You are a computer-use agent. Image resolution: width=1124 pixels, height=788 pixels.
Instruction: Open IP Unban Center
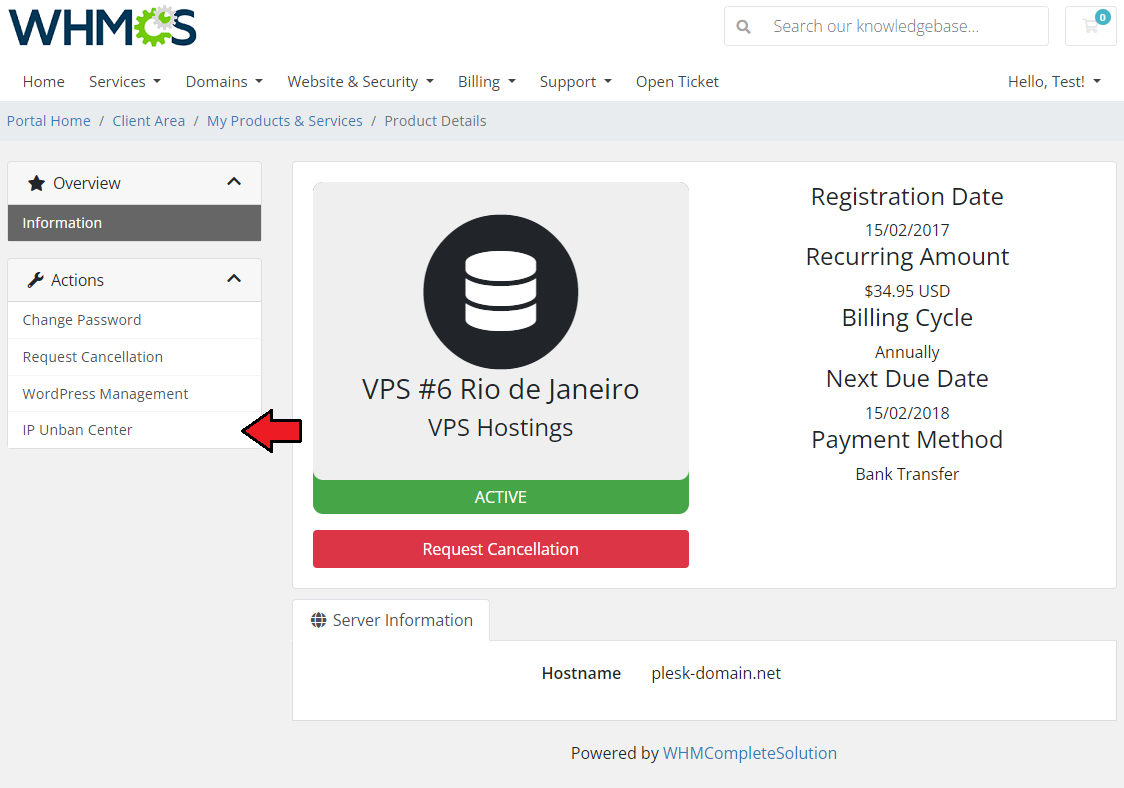point(134,430)
